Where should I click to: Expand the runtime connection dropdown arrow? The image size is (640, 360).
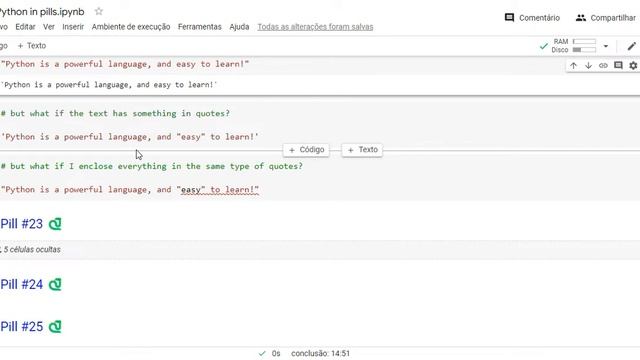point(606,46)
